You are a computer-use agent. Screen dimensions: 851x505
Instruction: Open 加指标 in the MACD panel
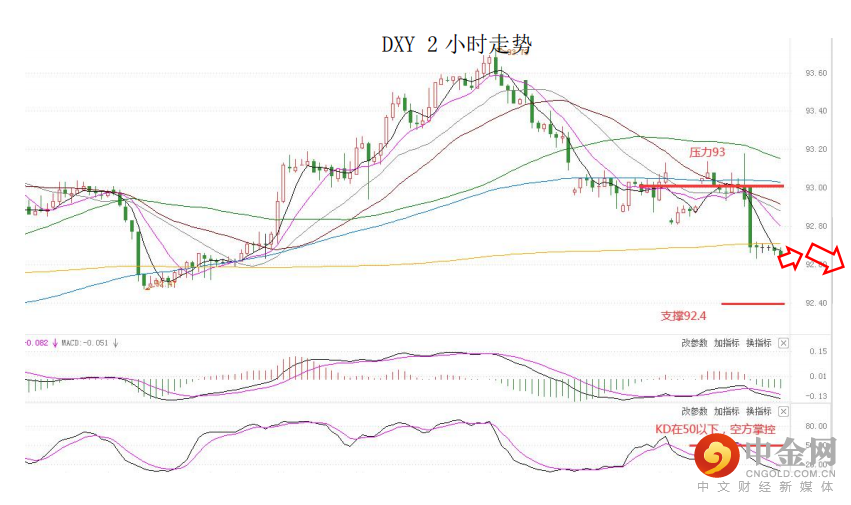click(726, 343)
